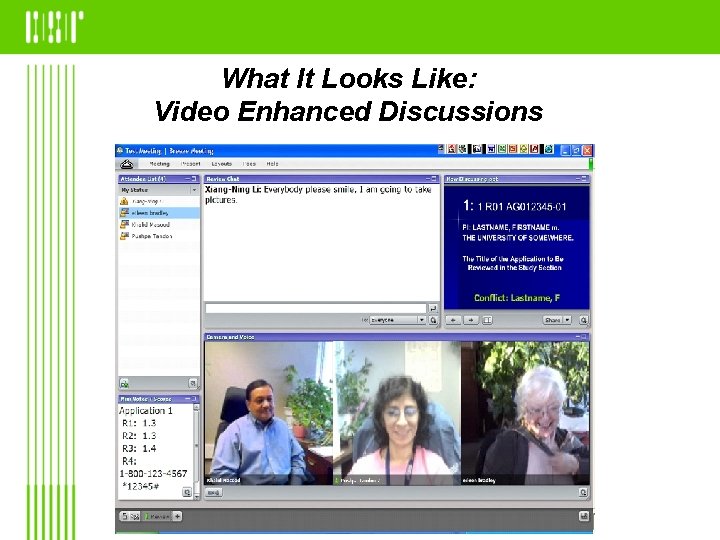Toggle the slide sidebar icon in the share pod
Image resolution: width=720 pixels, height=540 pixels.
click(x=487, y=320)
